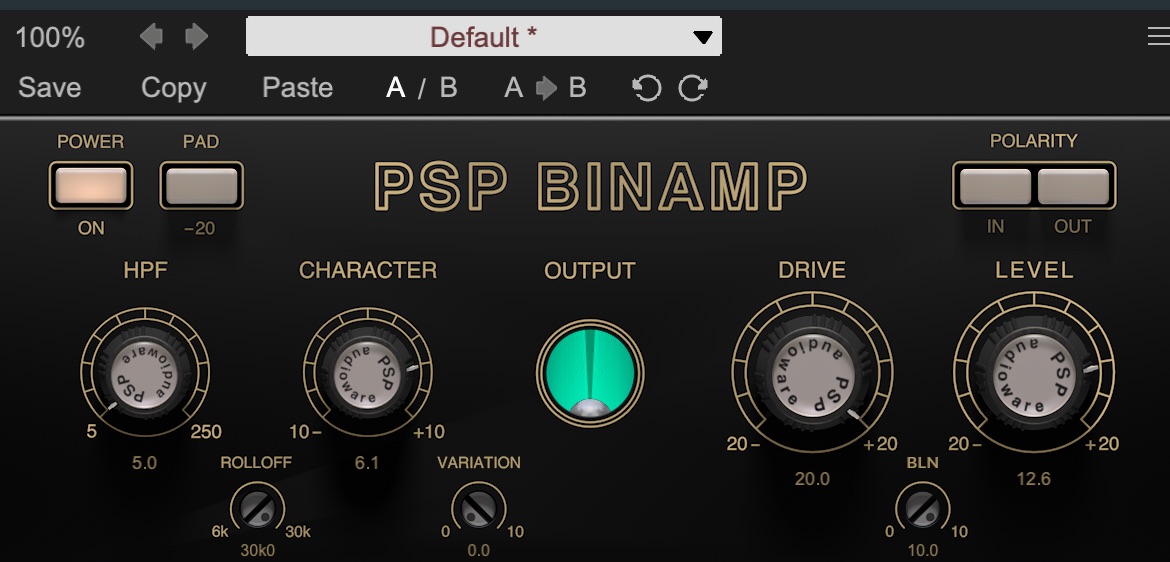1170x562 pixels.
Task: Copy settings with A to B button
Action: (545, 88)
